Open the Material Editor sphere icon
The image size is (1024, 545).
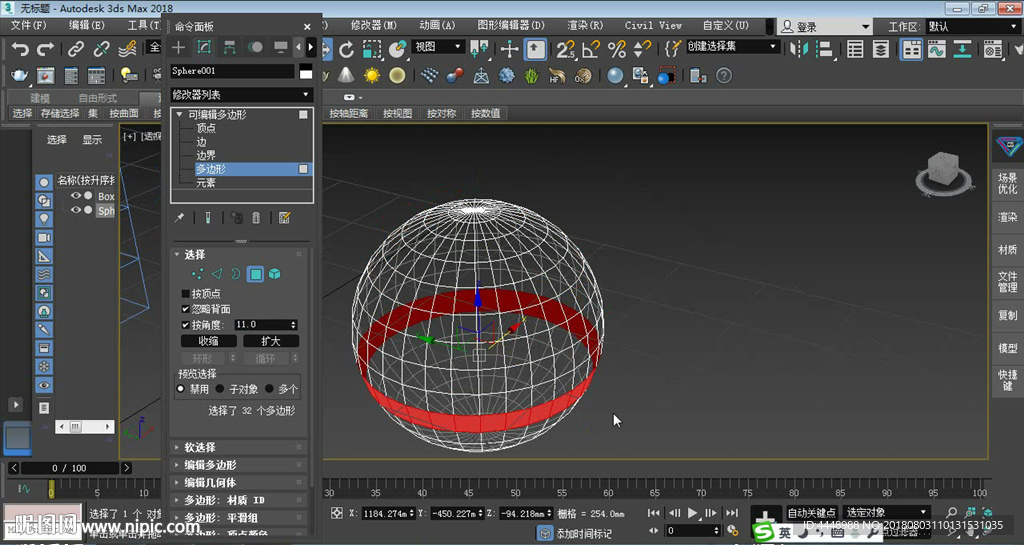[x=615, y=76]
